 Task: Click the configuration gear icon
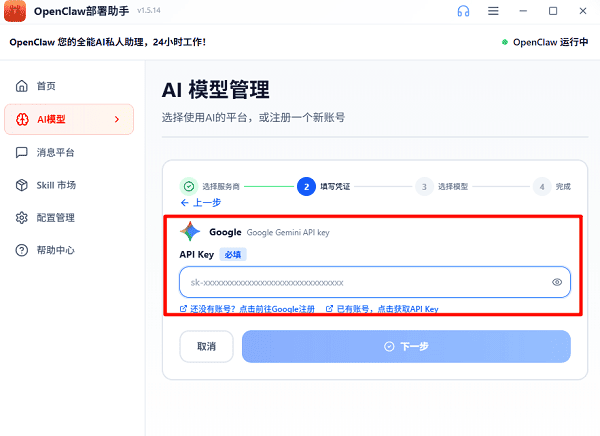point(22,218)
